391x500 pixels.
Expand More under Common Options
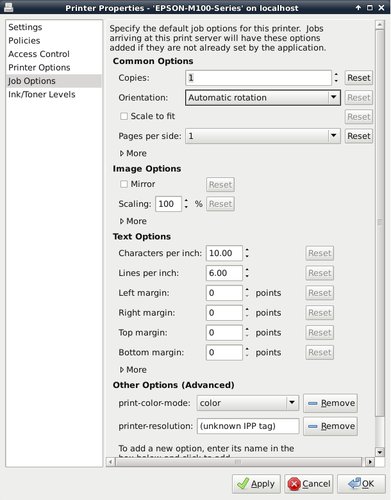pos(133,153)
